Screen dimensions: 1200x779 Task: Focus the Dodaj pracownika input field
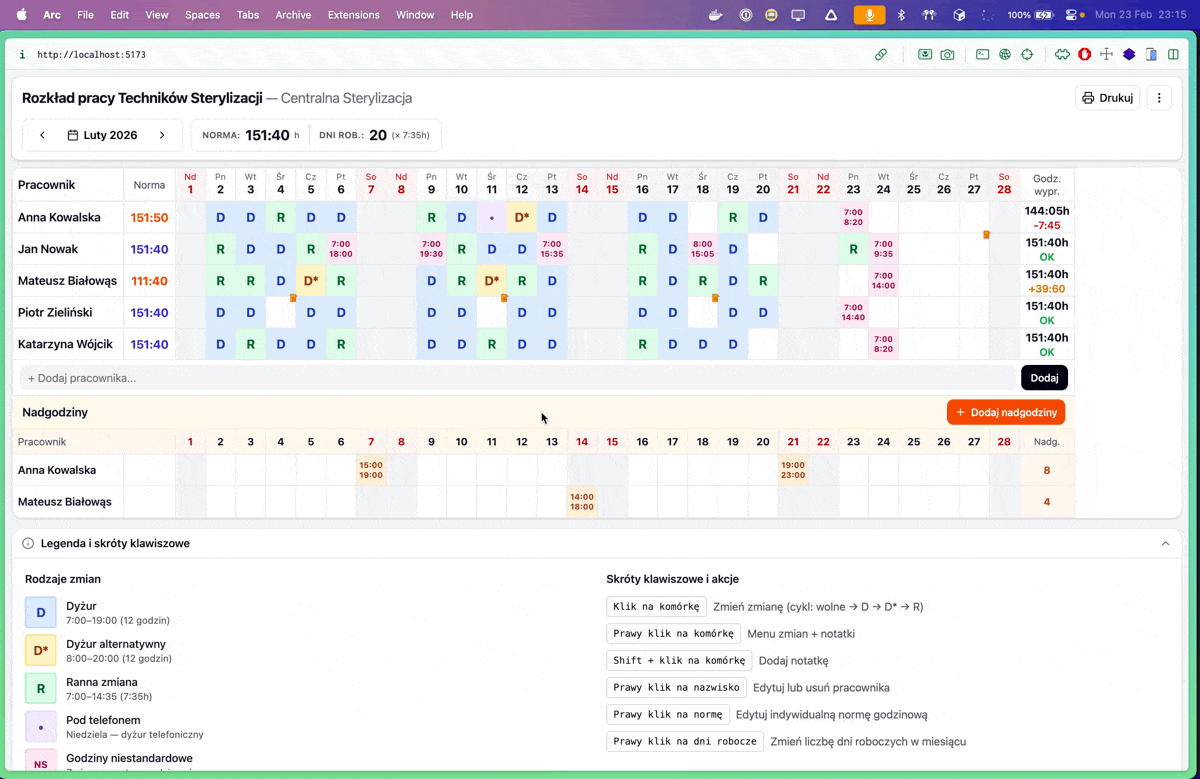coord(516,378)
